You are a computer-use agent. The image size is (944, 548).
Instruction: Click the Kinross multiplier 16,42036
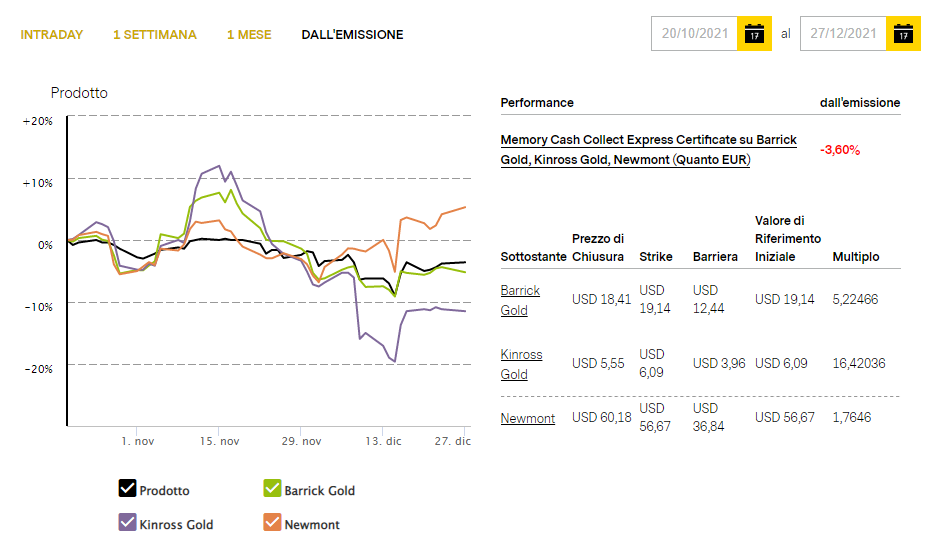(859, 363)
